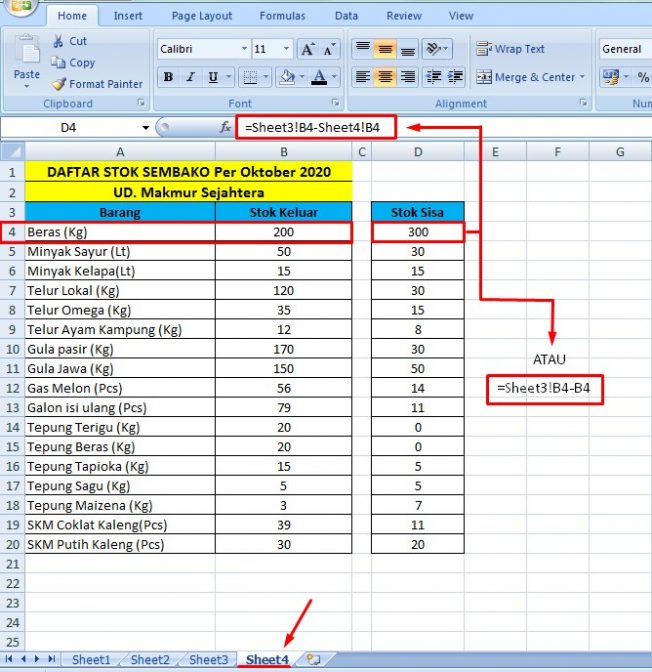652x672 pixels.
Task: Click the Accounting number format icon
Action: click(x=610, y=77)
